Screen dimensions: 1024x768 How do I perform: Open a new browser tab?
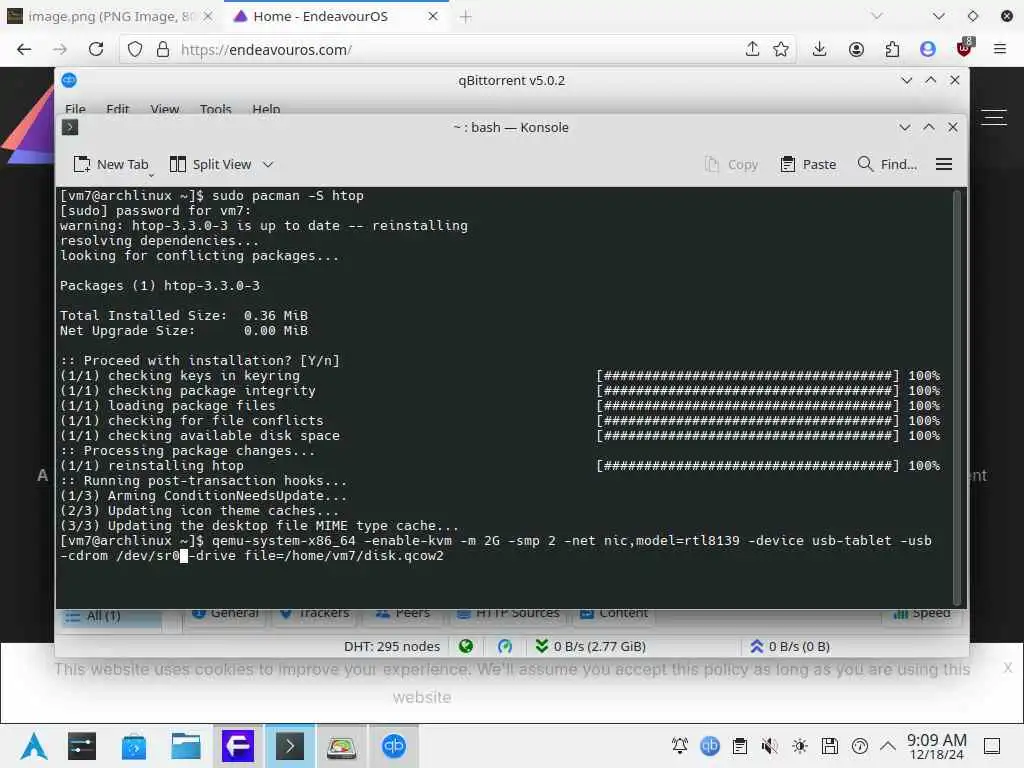point(466,17)
